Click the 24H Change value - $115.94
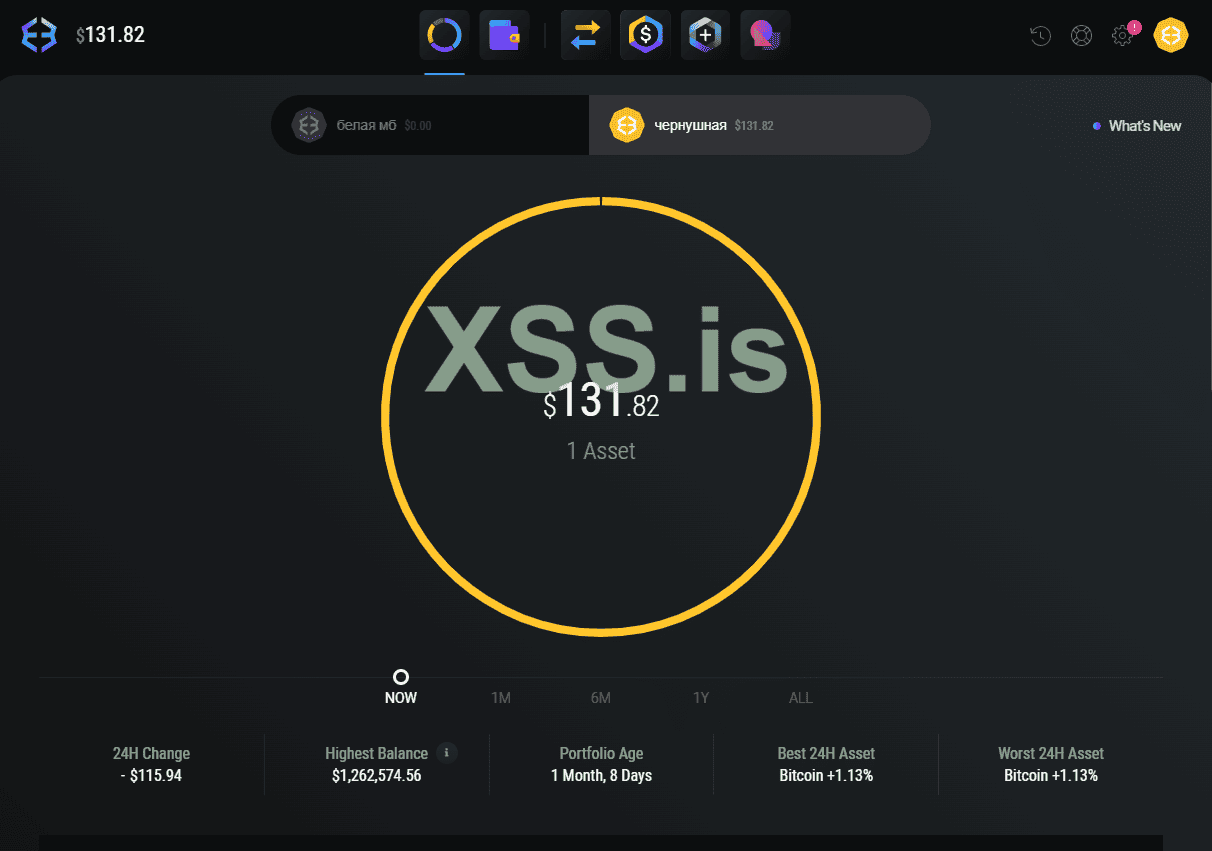 (151, 775)
